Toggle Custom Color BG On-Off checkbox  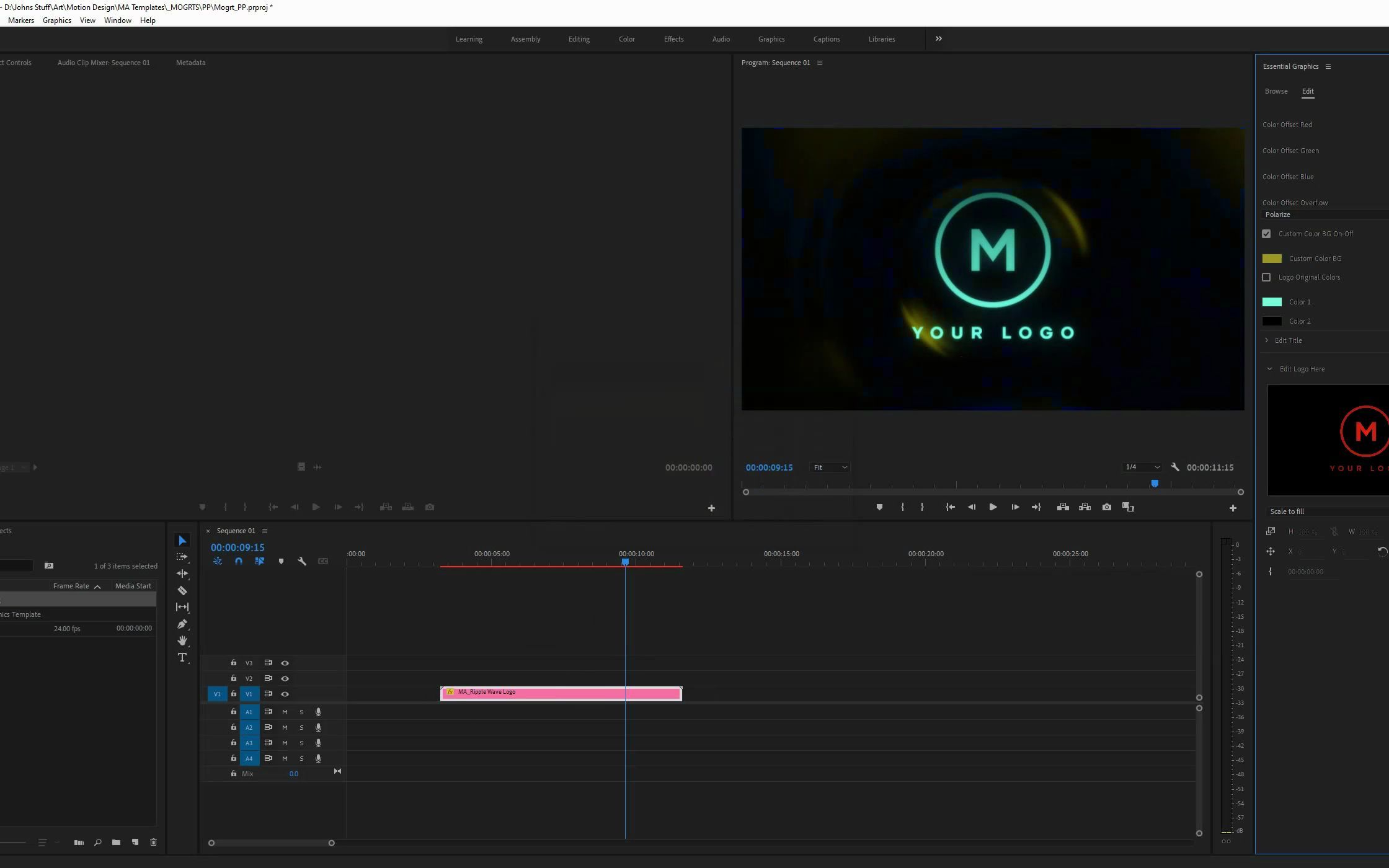(1267, 233)
